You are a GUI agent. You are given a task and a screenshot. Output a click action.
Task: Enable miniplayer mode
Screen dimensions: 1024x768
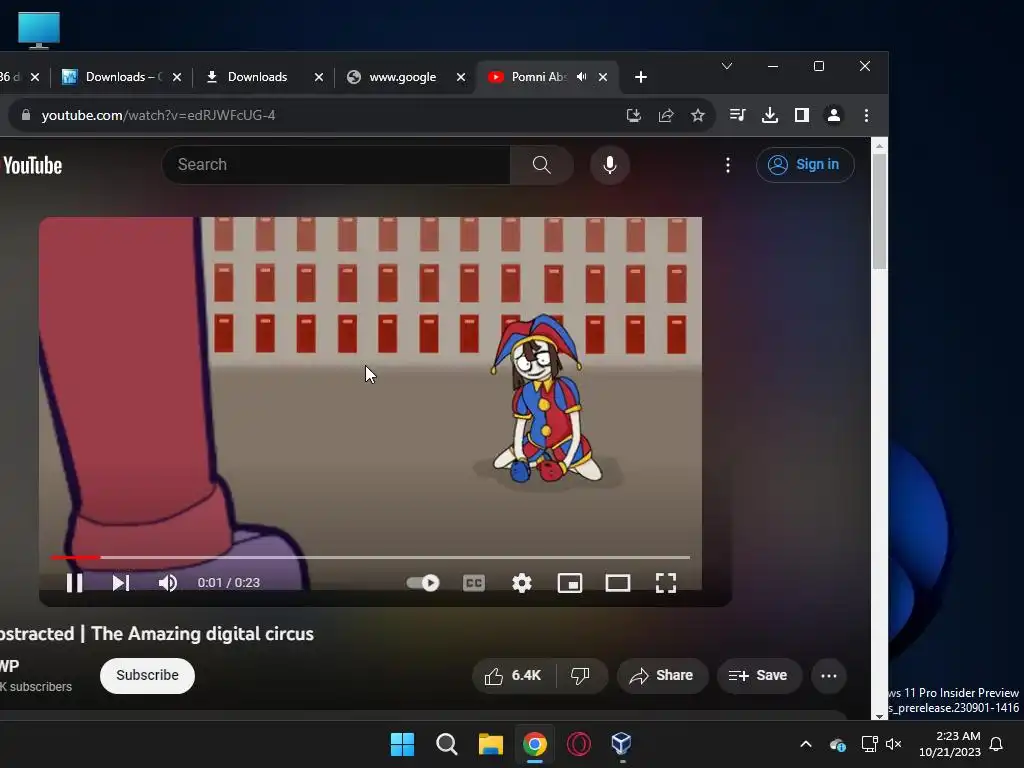click(x=569, y=583)
